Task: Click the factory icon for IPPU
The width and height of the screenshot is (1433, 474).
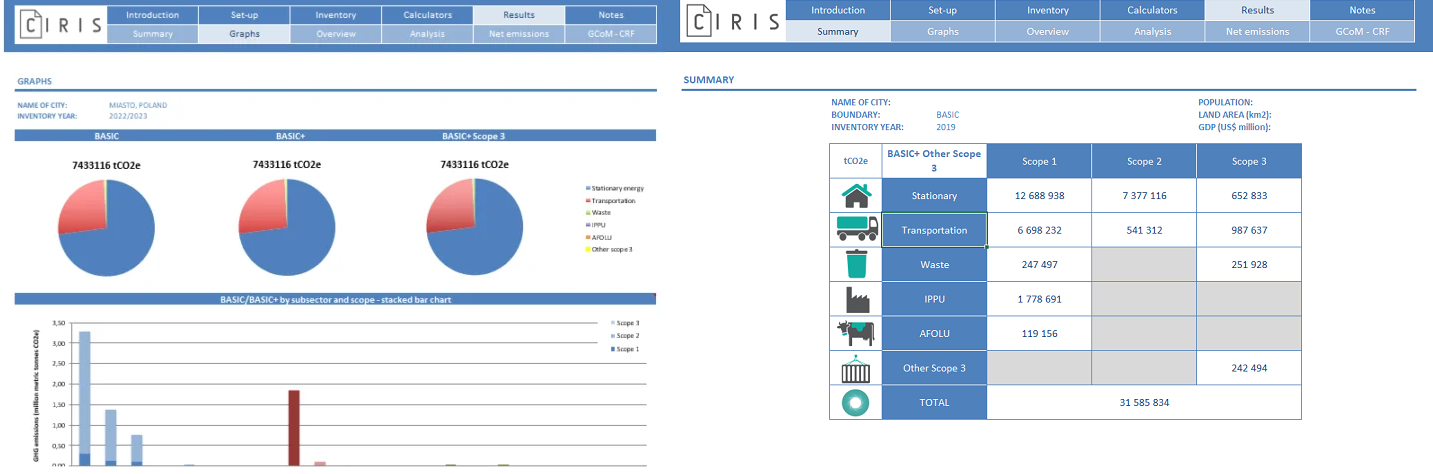Action: tap(856, 299)
